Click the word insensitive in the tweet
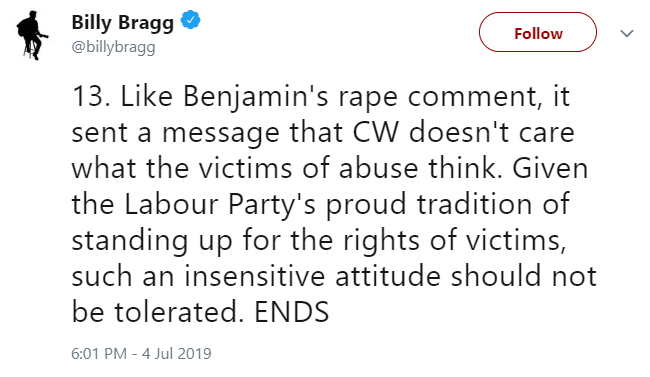Viewport: 650px width, 377px height. [255, 276]
